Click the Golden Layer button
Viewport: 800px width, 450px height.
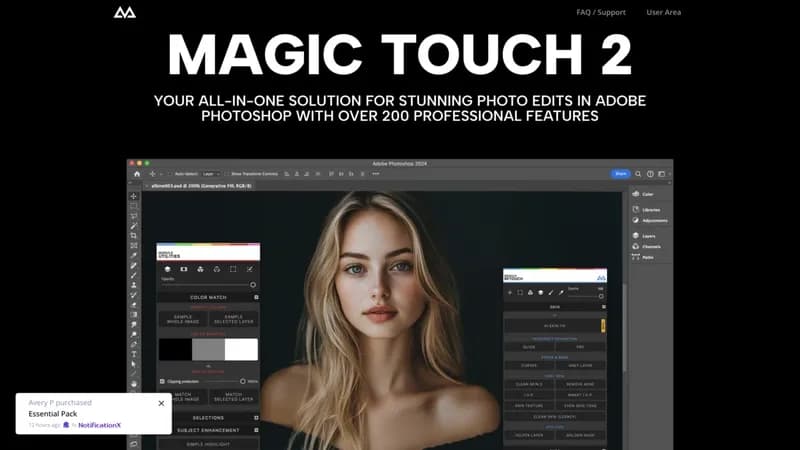point(529,435)
